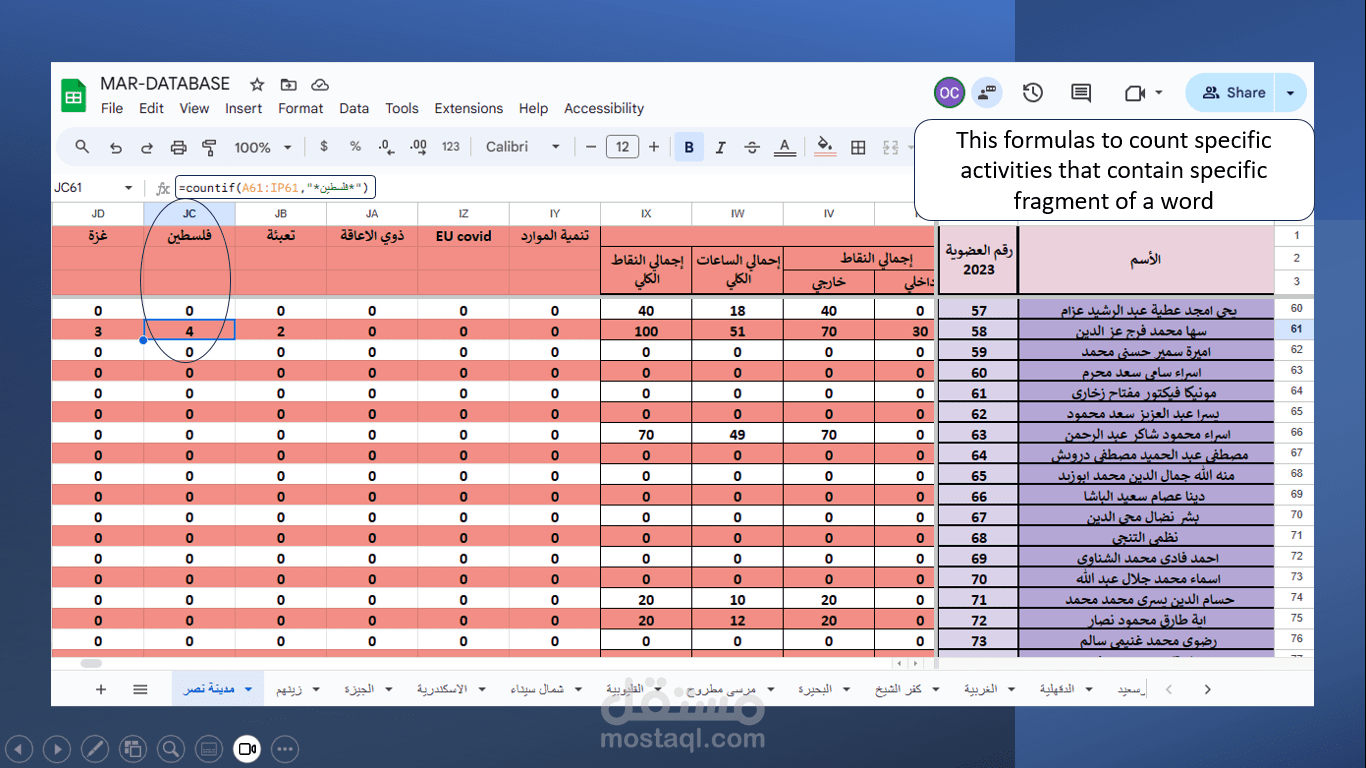This screenshot has width=1366, height=768.
Task: Open version history clock icon
Action: [x=1033, y=93]
